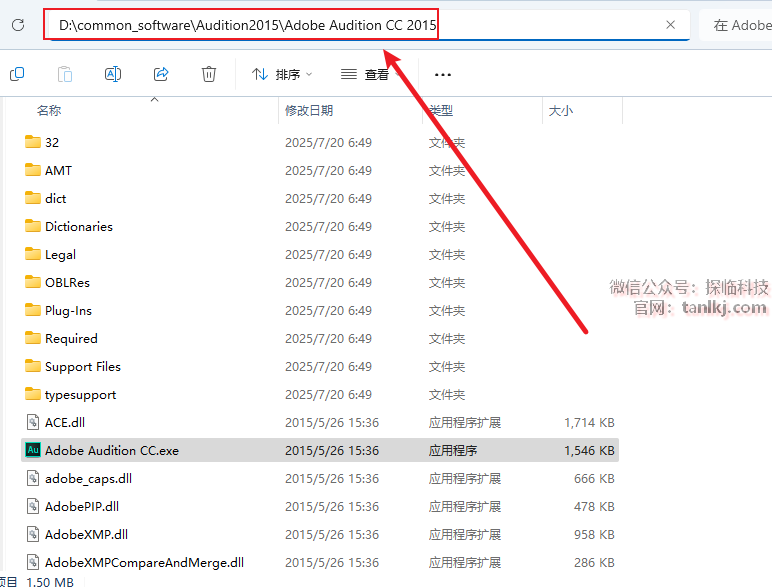Sort by the 类型 column header
This screenshot has height=587, width=772.
coord(441,110)
